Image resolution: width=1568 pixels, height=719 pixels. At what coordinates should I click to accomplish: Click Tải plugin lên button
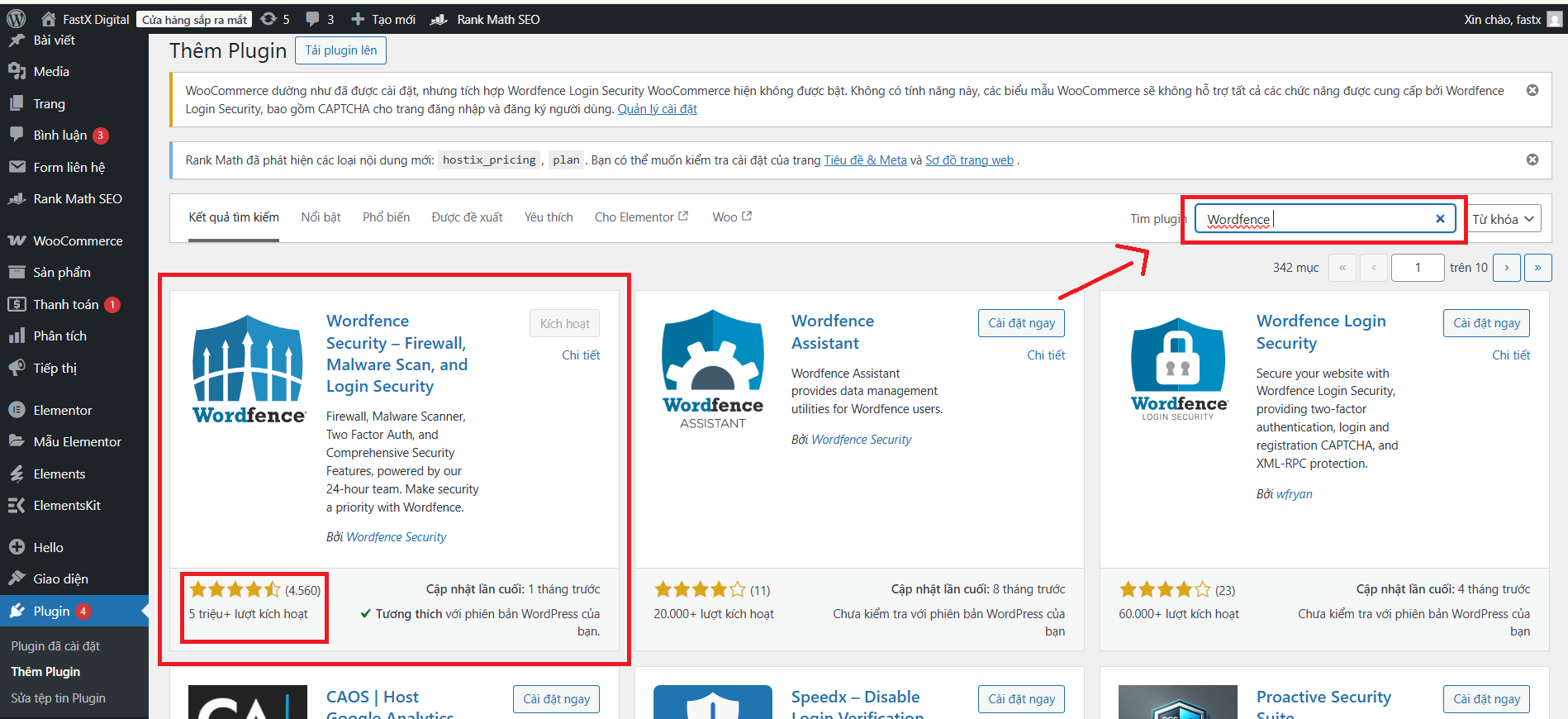340,50
